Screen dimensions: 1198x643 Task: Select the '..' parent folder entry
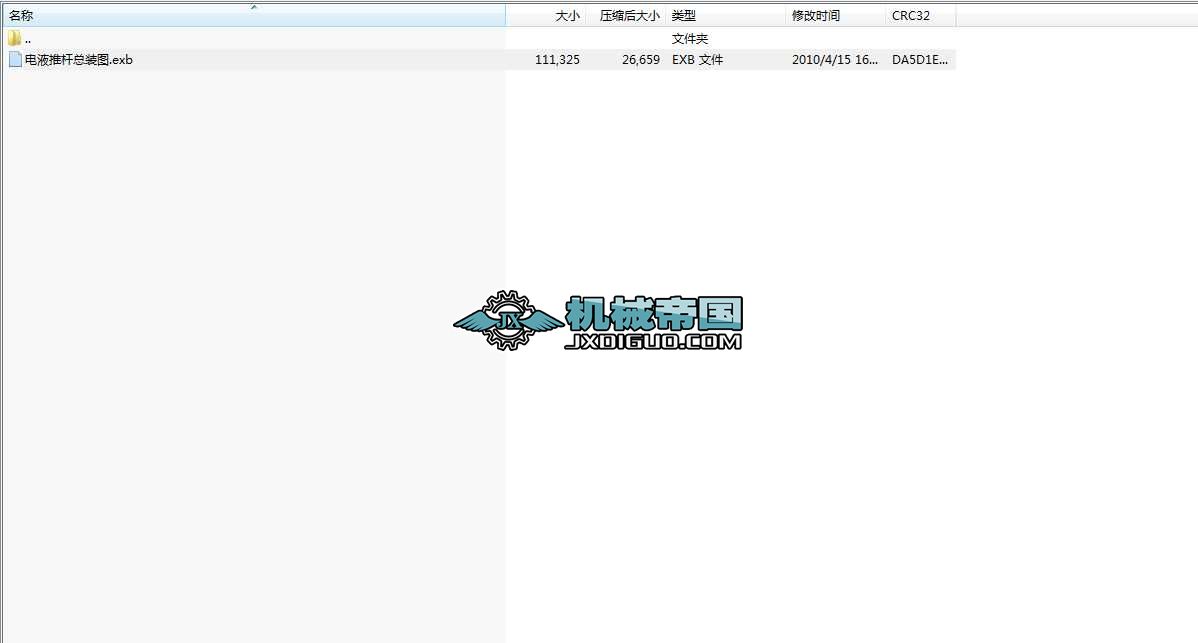tap(28, 39)
